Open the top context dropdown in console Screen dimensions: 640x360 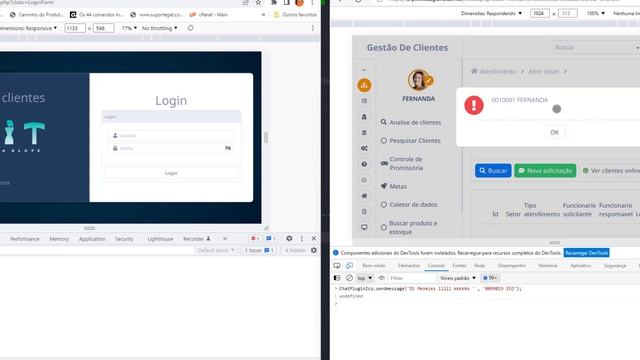pos(364,278)
